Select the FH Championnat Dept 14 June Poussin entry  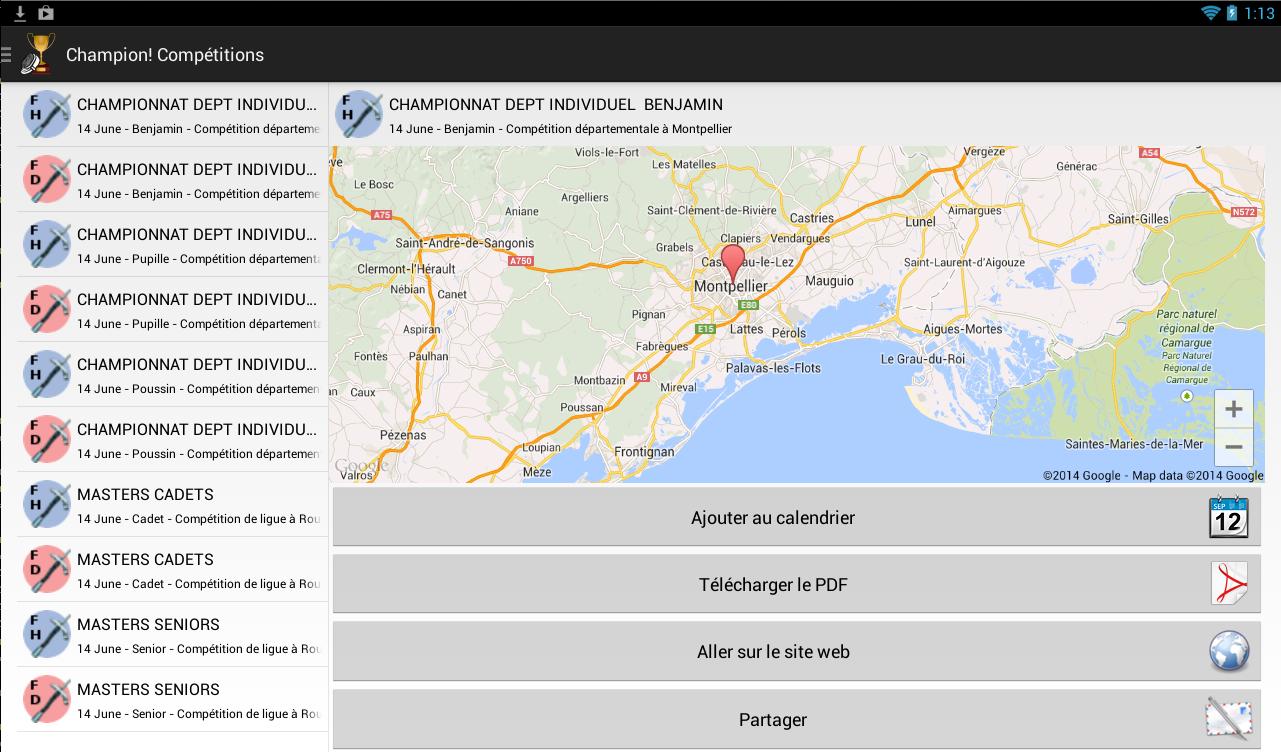point(172,374)
